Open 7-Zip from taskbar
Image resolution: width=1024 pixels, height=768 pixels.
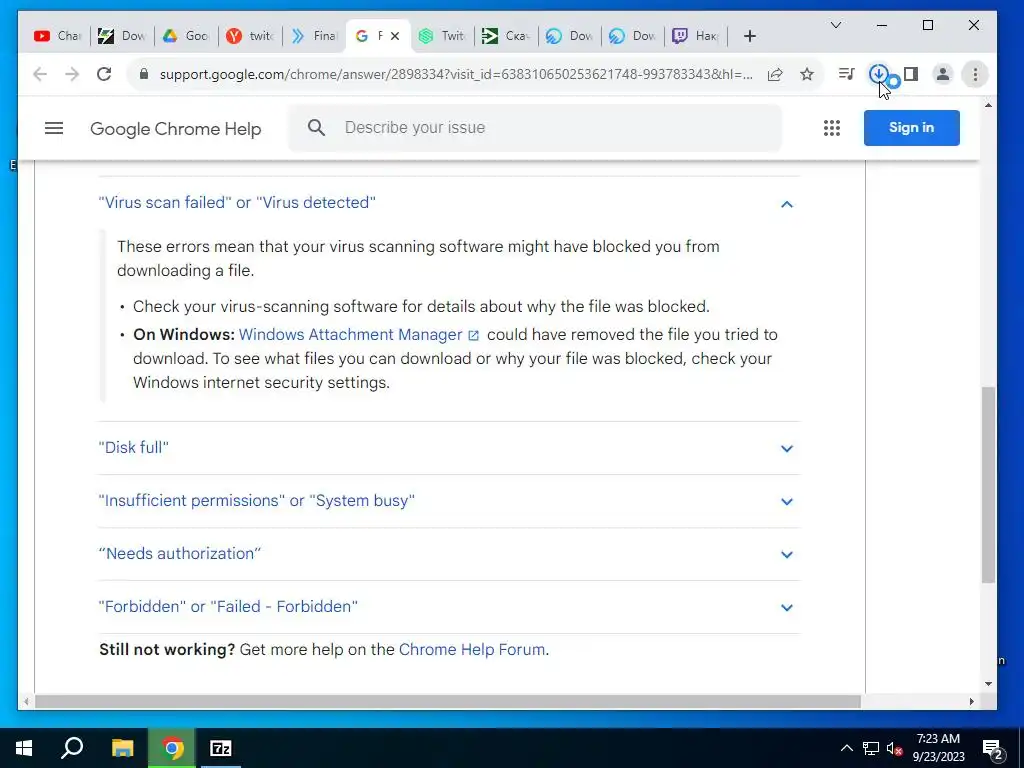click(221, 748)
